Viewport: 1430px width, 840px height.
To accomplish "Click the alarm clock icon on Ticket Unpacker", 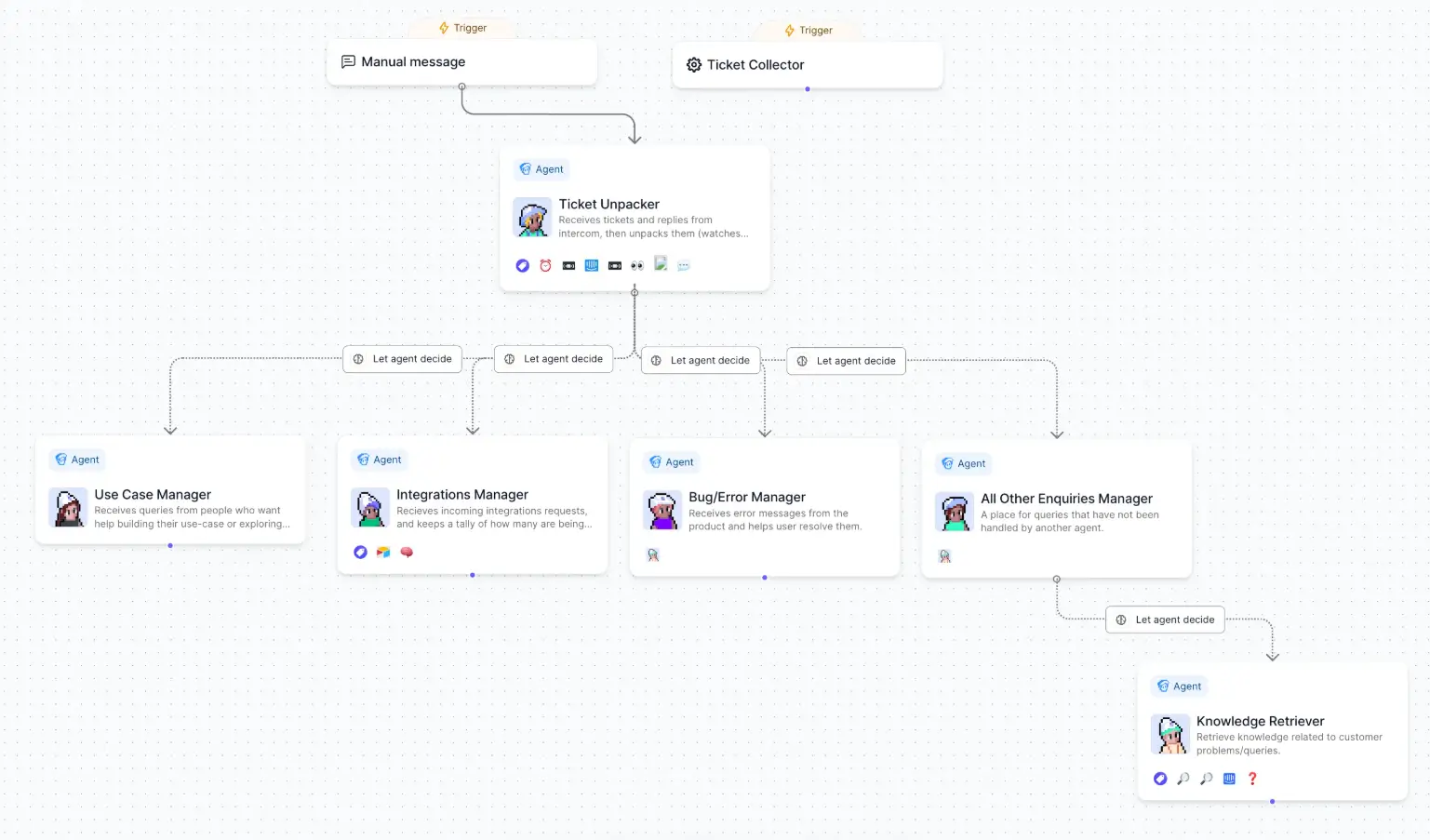I will pos(545,266).
